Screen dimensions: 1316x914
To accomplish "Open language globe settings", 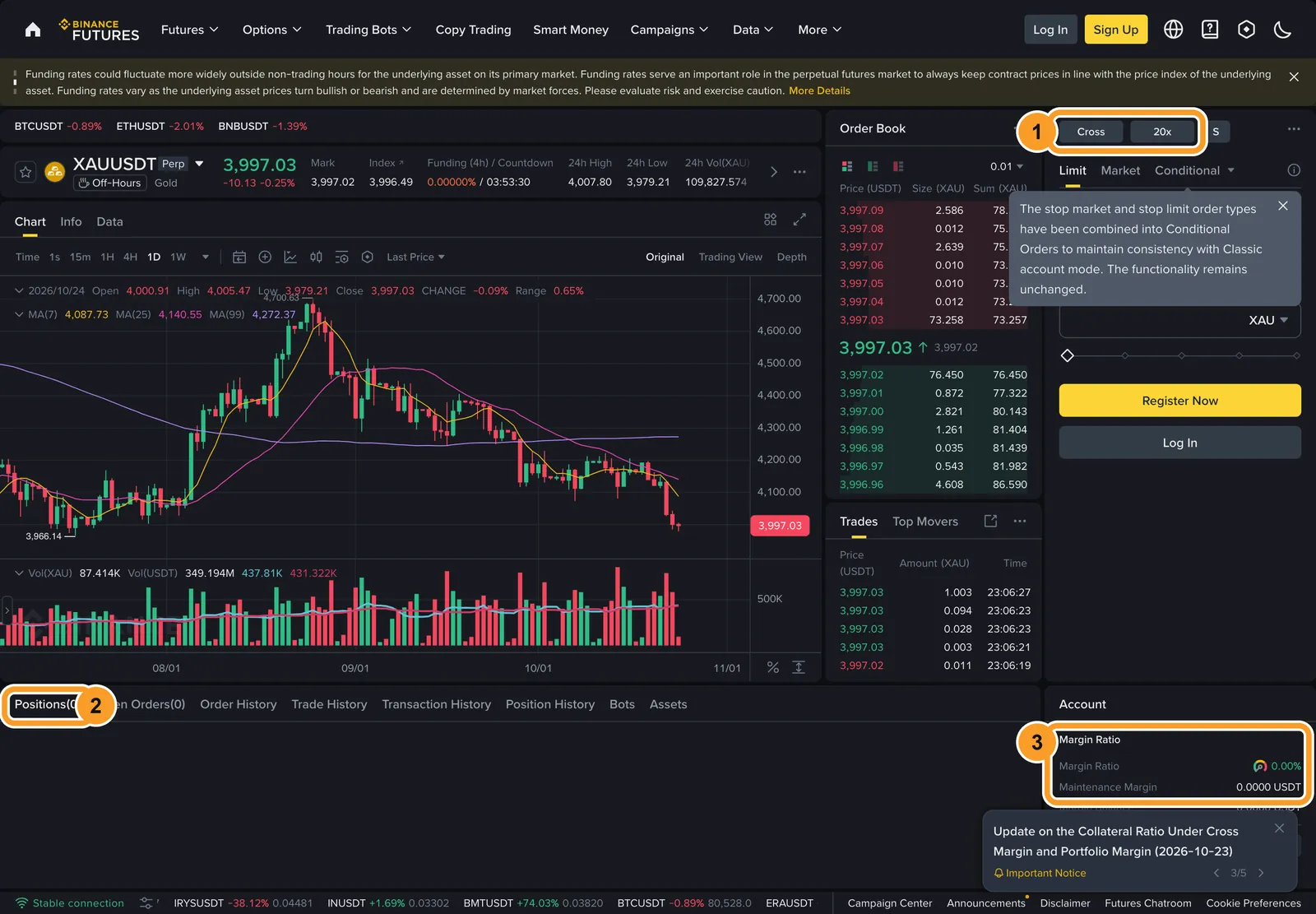I will pos(1174,30).
